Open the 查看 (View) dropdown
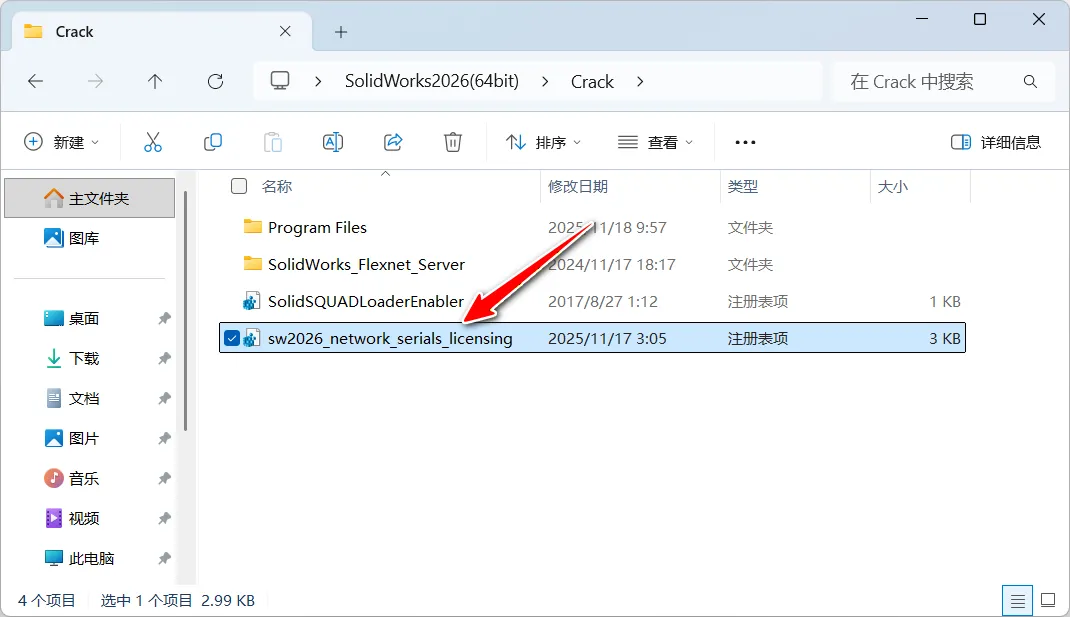This screenshot has height=617, width=1070. tap(655, 142)
